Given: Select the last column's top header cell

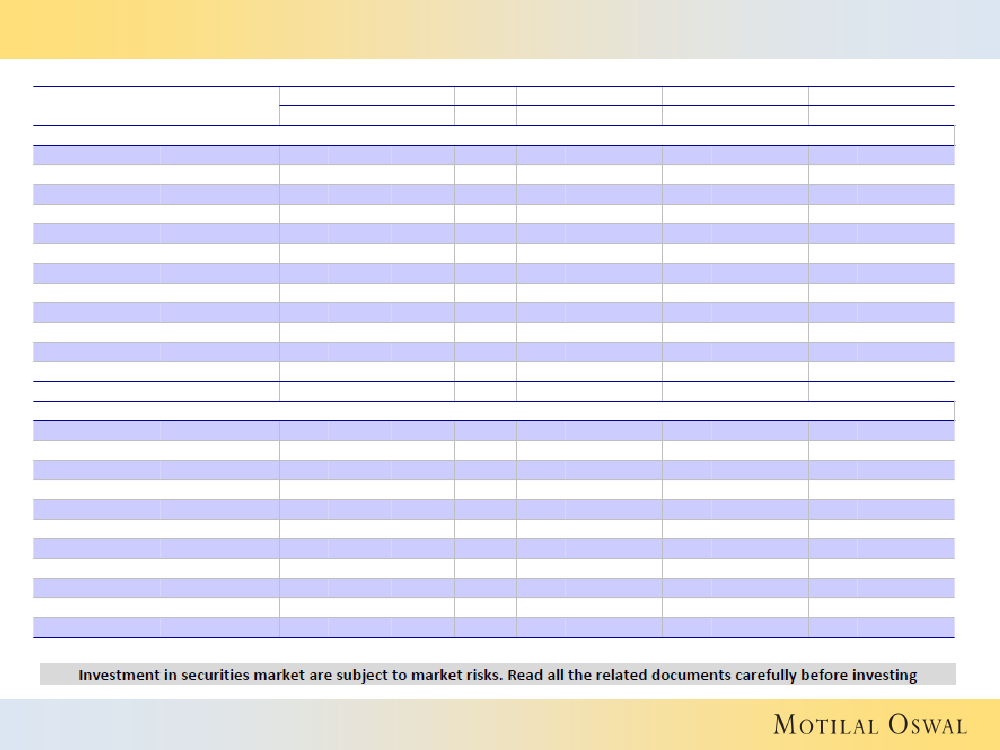Looking at the screenshot, I should pos(881,96).
